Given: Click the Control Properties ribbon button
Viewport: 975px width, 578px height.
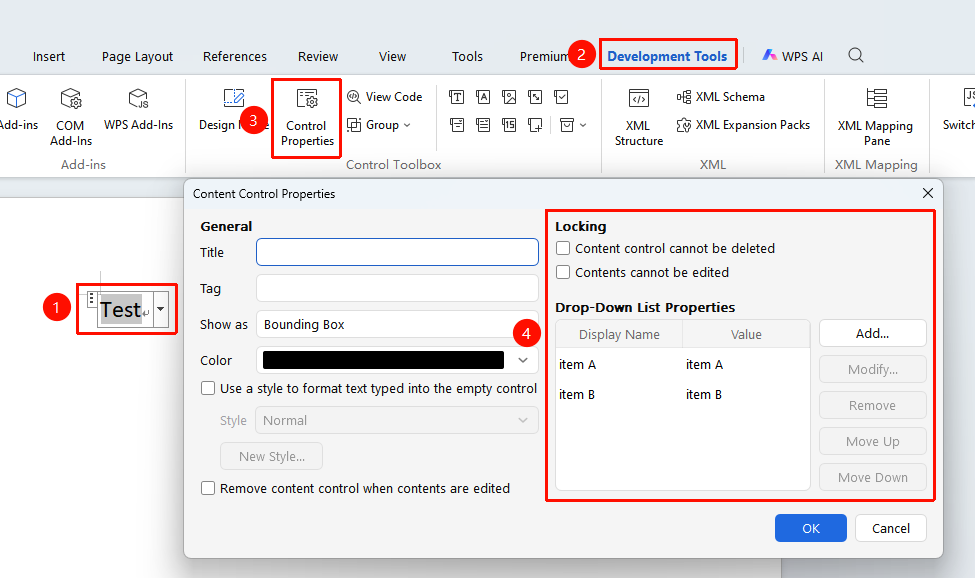Looking at the screenshot, I should click(307, 117).
